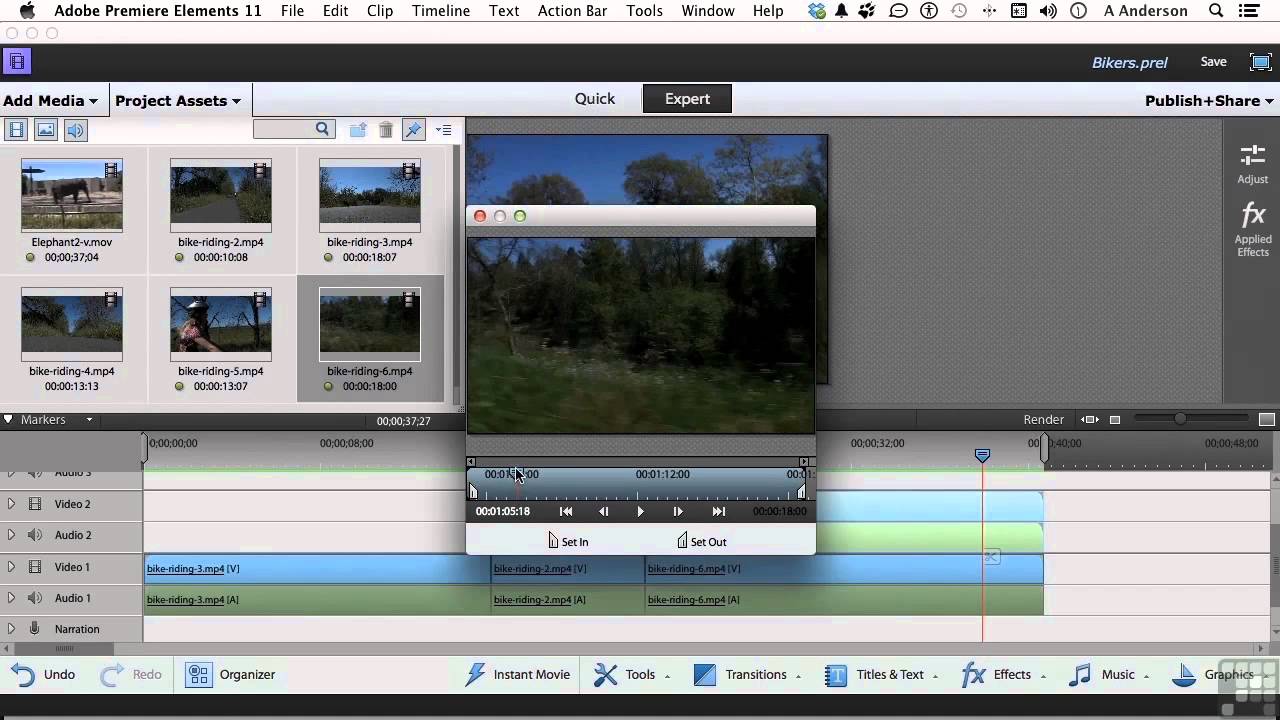
Task: Open the Applied Effects panel
Action: coord(1253,231)
